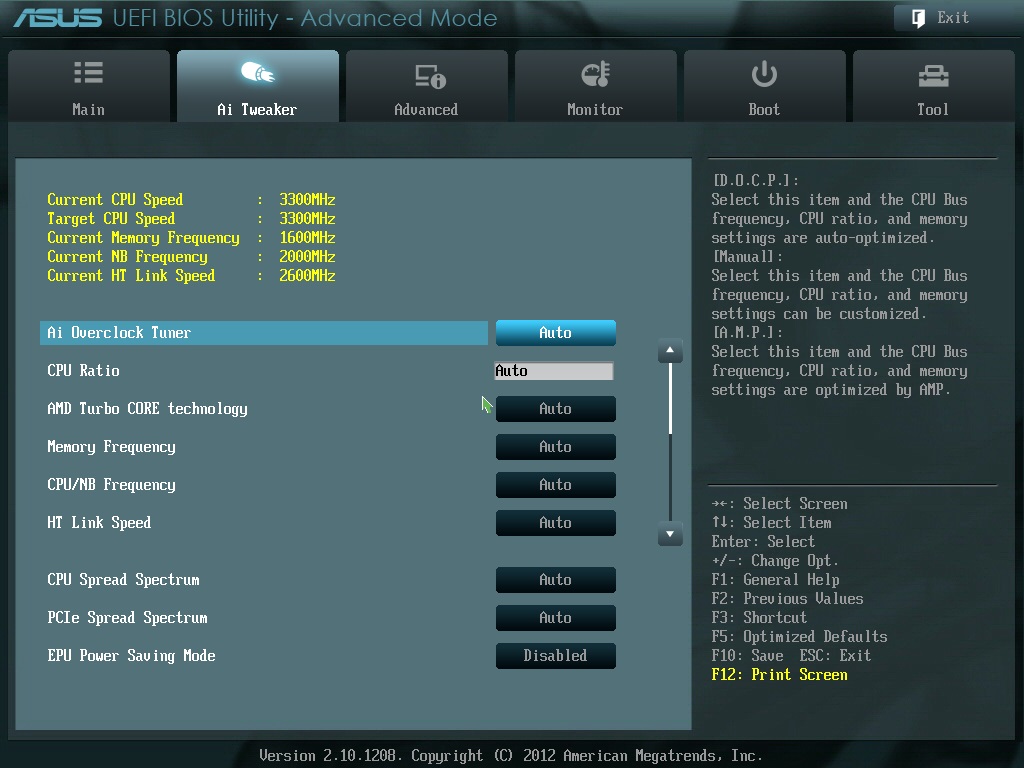Open the Memory Frequency Auto dropdown
Viewport: 1024px width, 768px height.
coord(556,447)
